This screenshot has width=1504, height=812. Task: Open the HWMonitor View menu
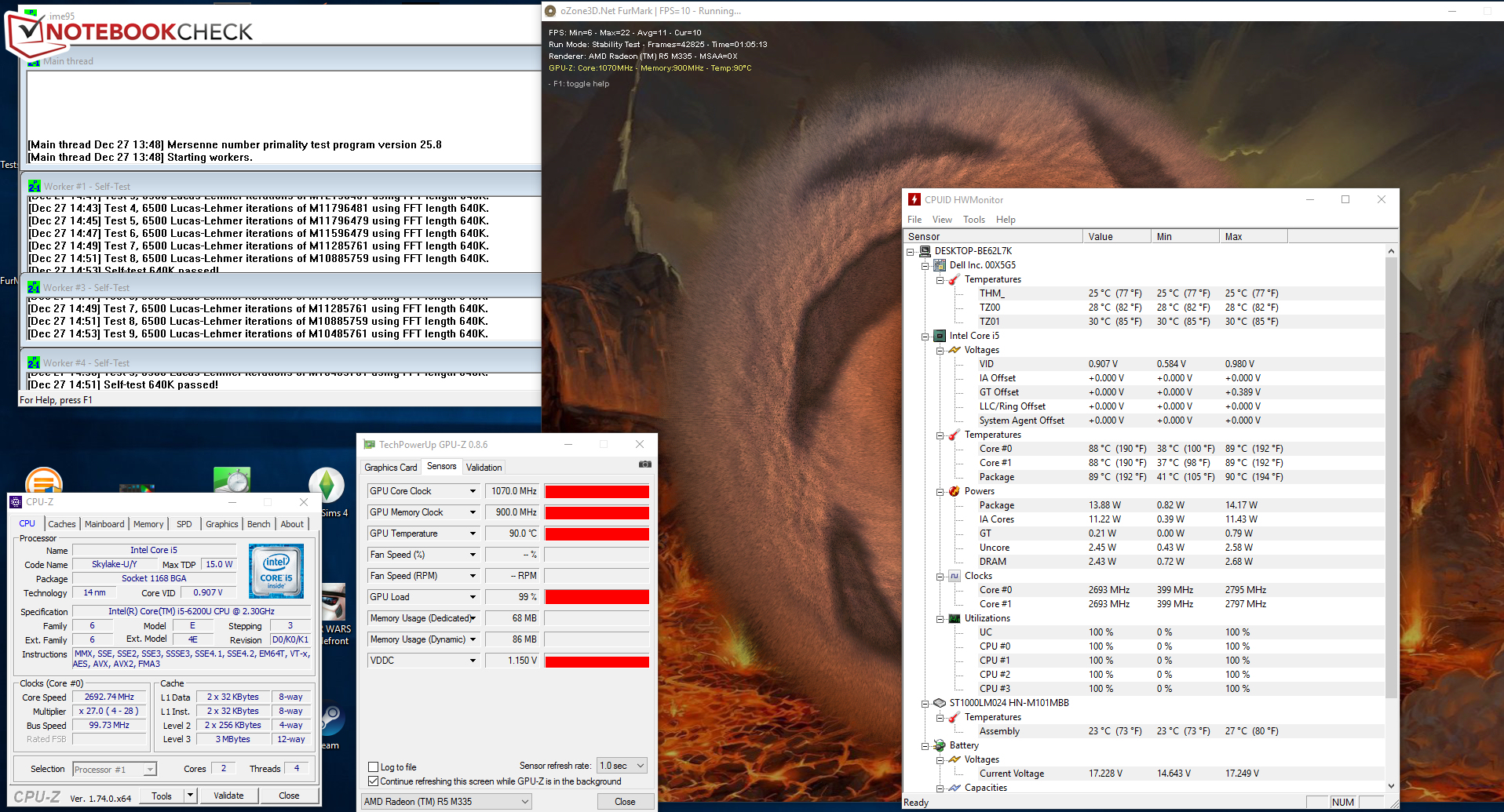[x=942, y=220]
